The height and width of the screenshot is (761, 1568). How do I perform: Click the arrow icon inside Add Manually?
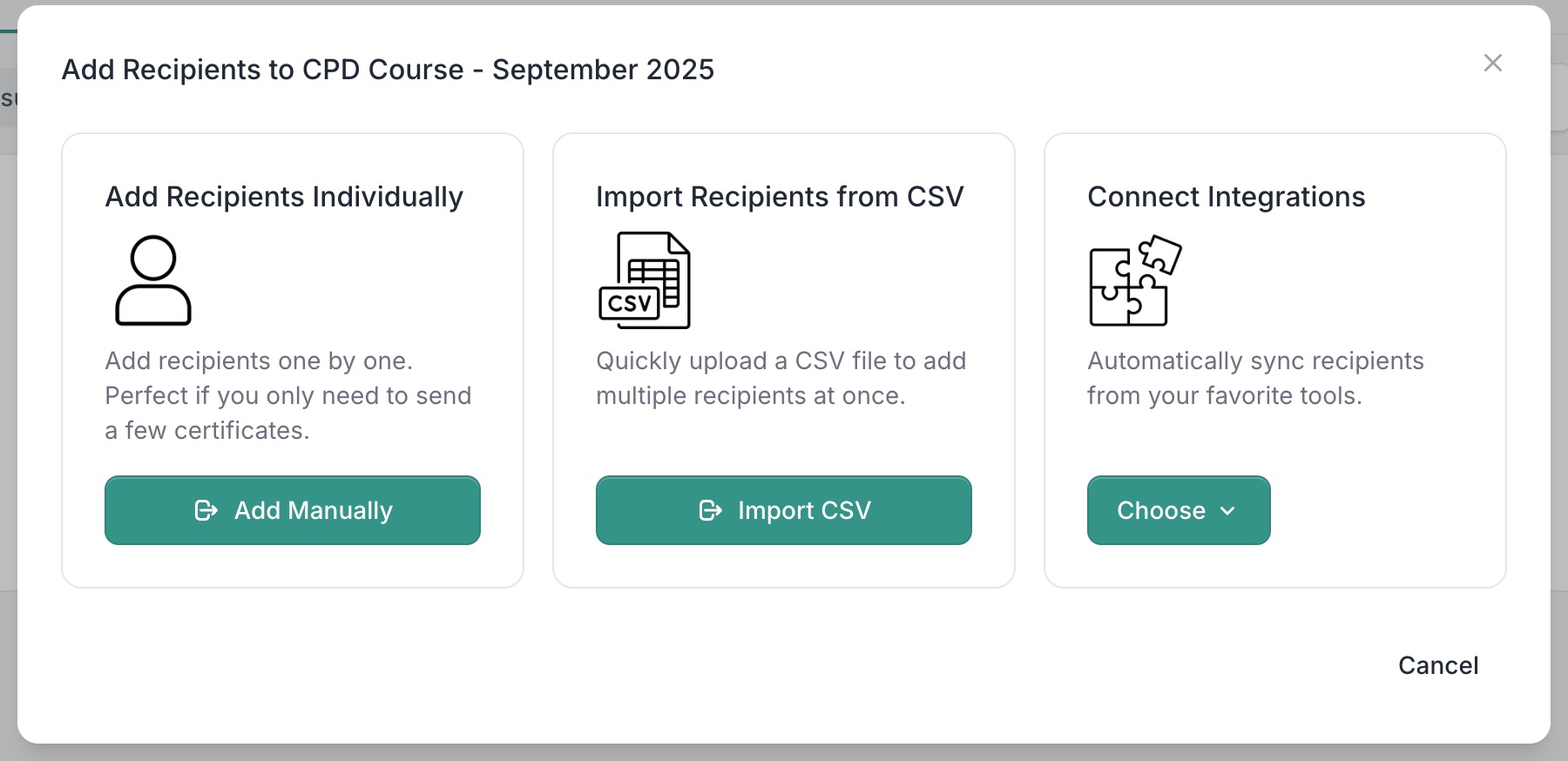tap(206, 510)
